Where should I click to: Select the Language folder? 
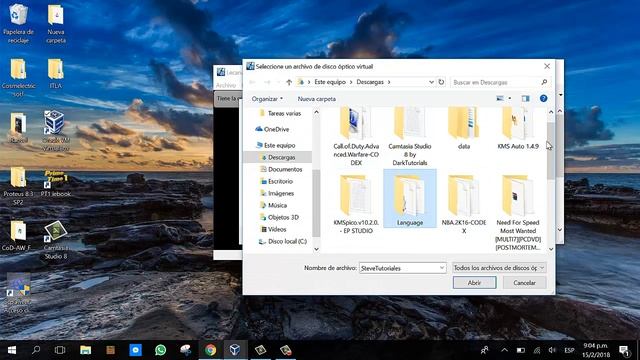point(410,199)
